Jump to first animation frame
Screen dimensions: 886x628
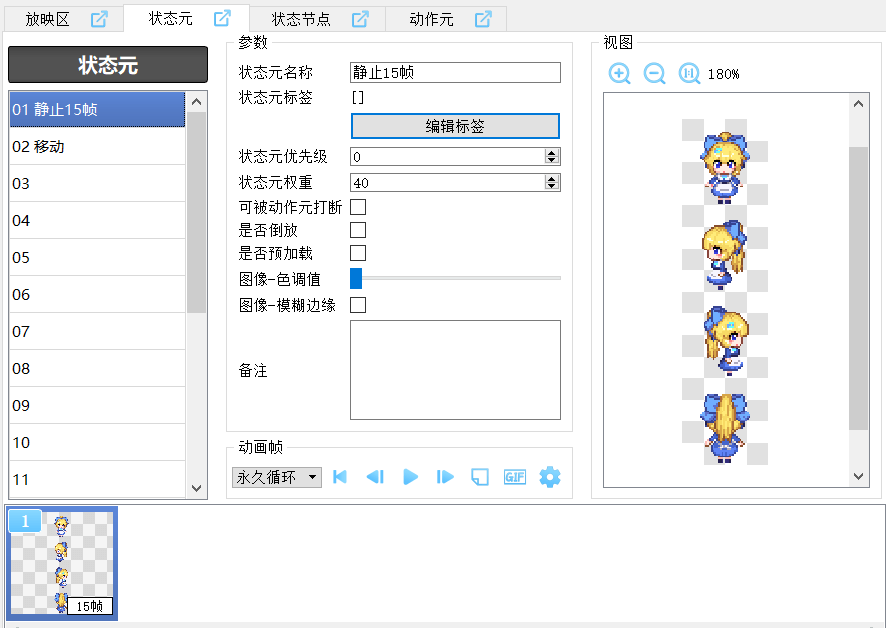340,477
